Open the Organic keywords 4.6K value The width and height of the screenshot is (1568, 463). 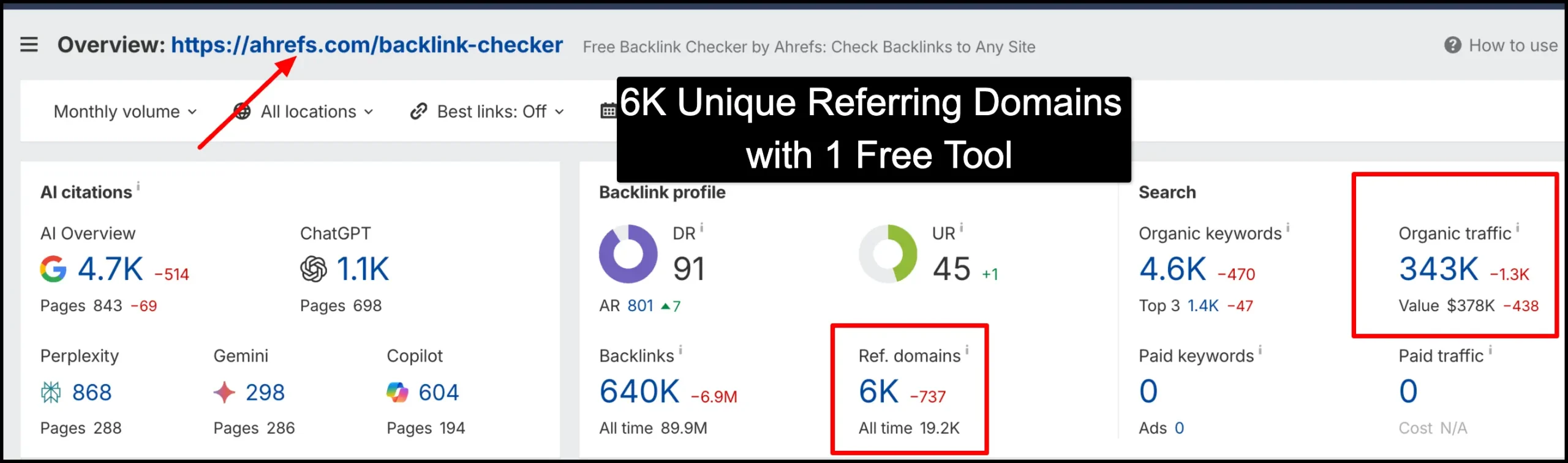coord(1172,269)
